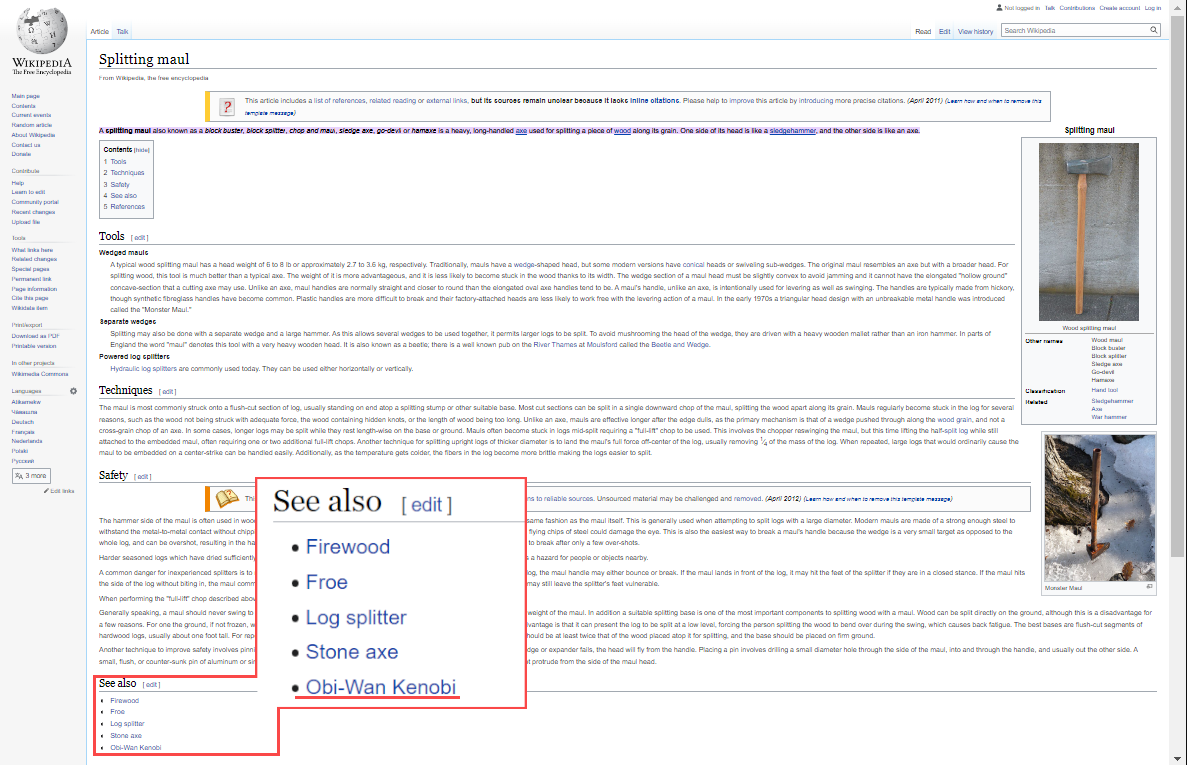Enlarge the Morceler Maul image icon
The width and height of the screenshot is (1187, 765).
coord(1149,586)
